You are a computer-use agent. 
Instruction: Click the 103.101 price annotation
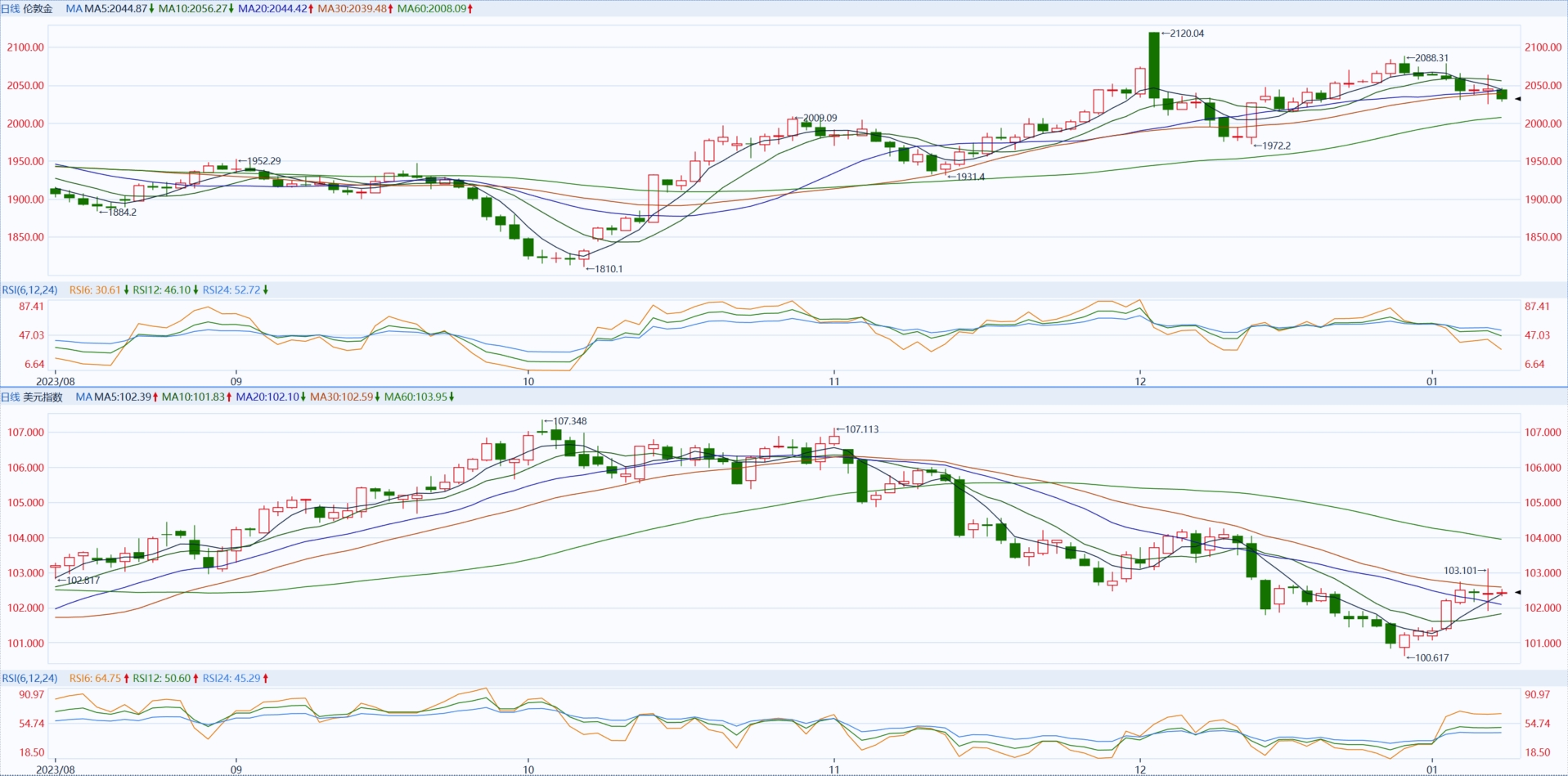[x=1460, y=571]
